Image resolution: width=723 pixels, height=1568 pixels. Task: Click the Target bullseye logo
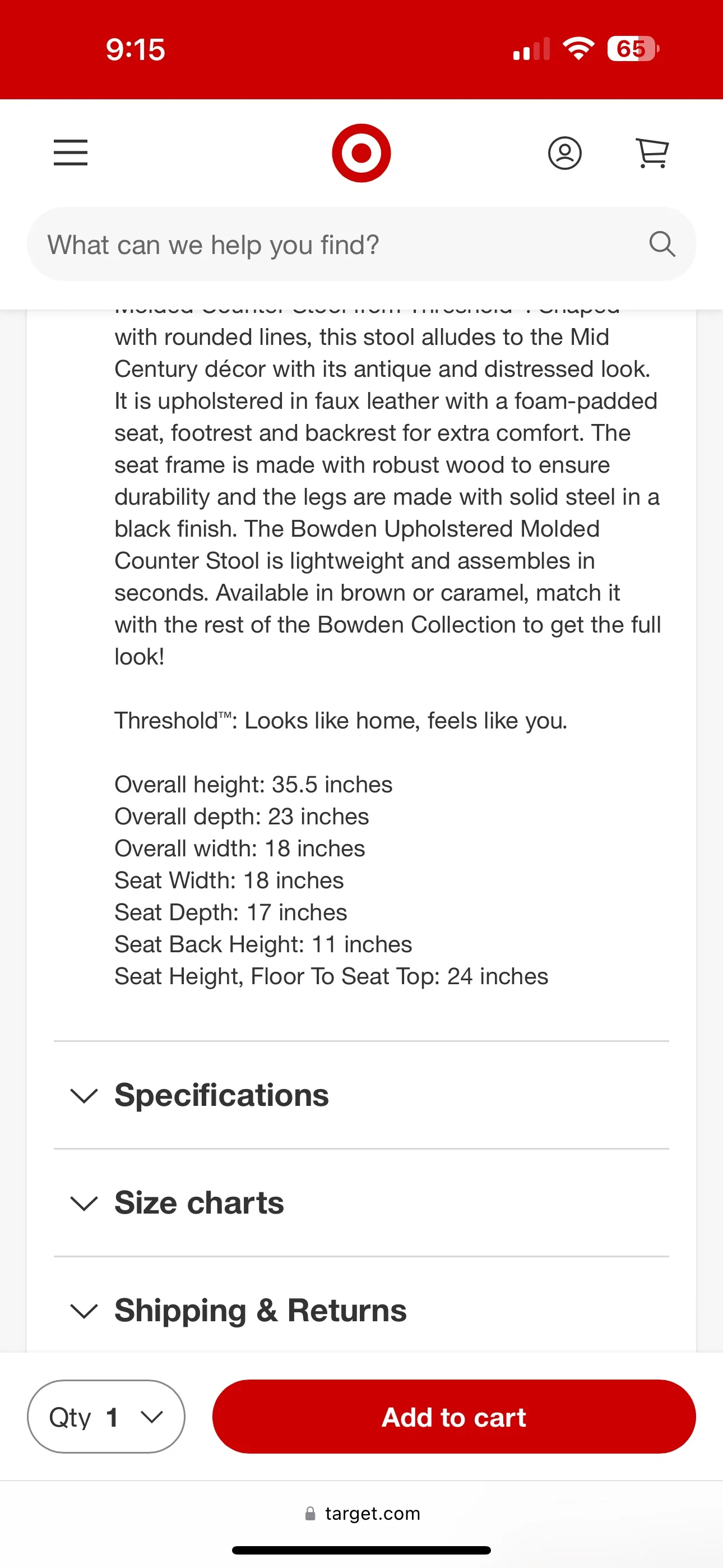coord(361,153)
